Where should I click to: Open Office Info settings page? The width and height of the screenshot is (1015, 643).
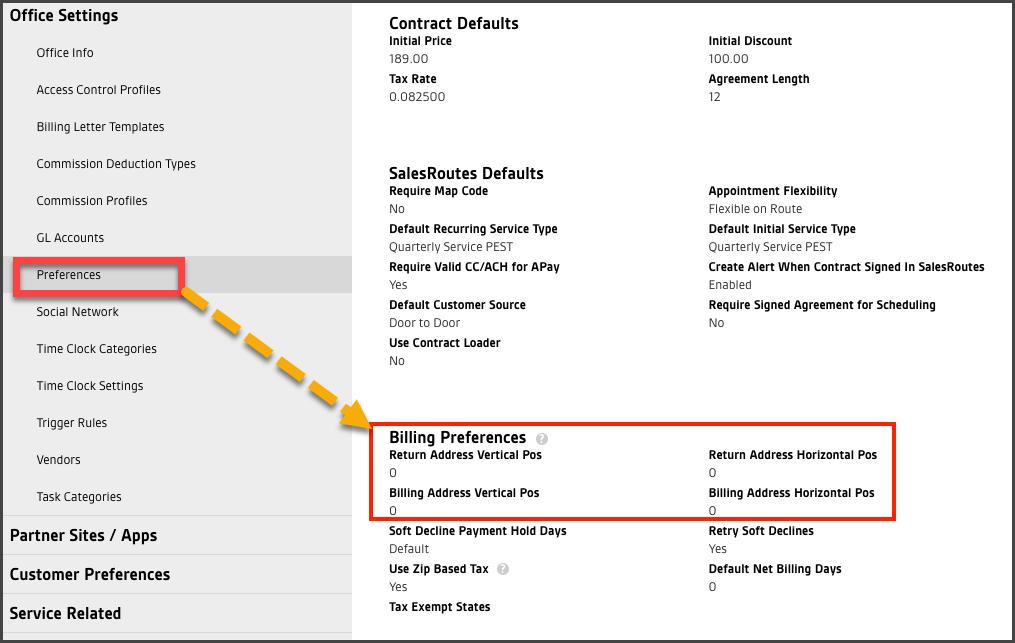pos(65,53)
